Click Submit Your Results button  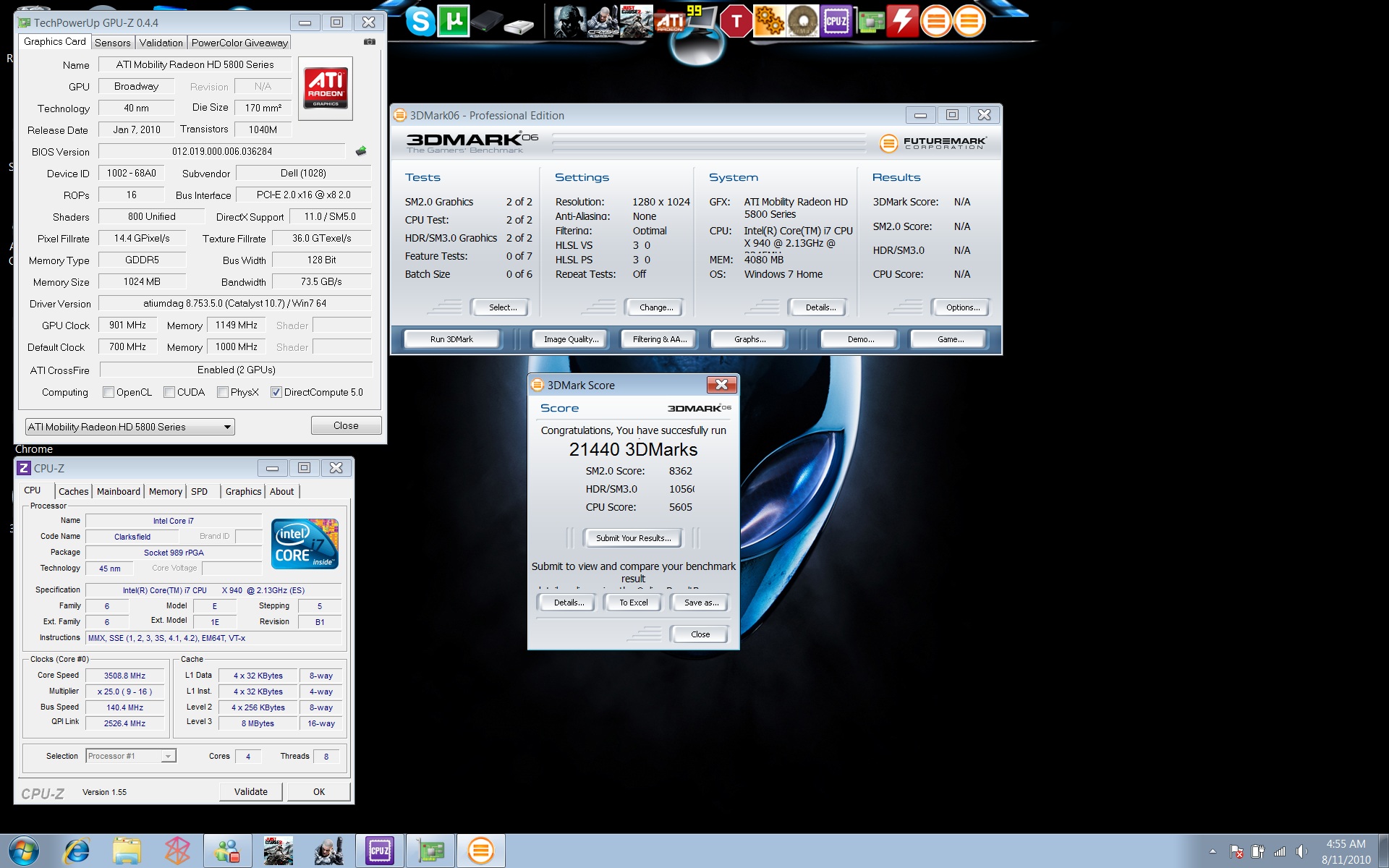[633, 538]
